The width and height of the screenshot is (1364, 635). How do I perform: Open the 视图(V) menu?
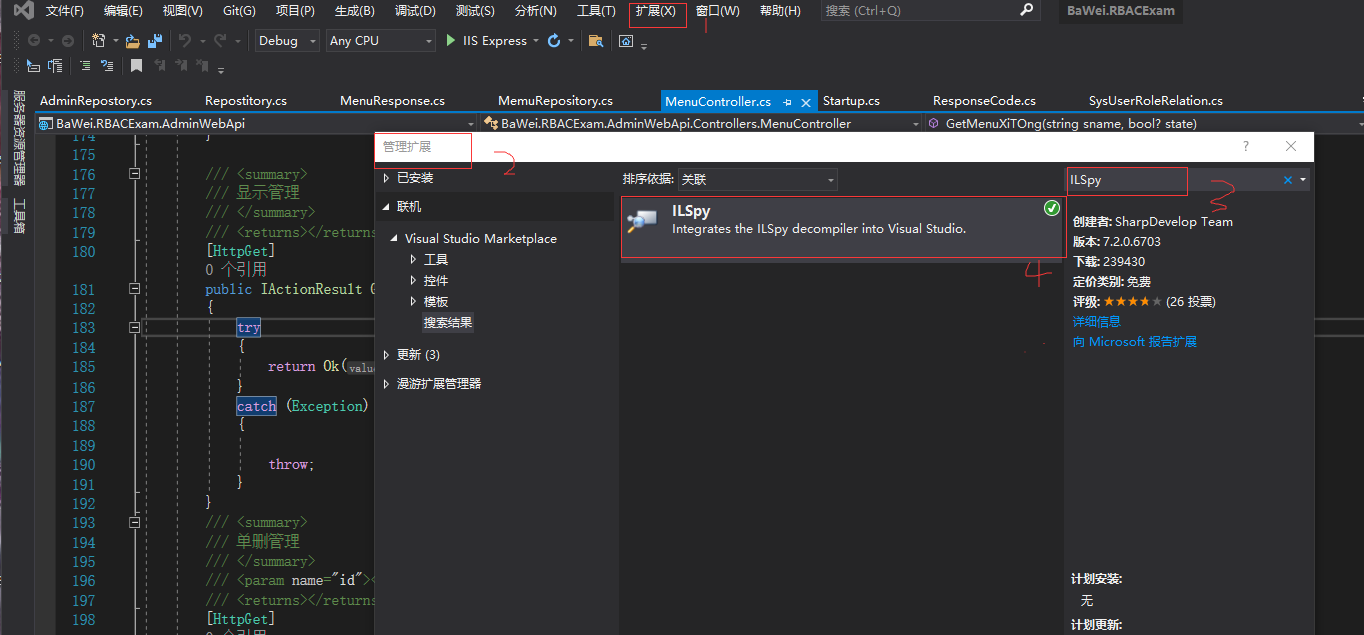(x=182, y=11)
